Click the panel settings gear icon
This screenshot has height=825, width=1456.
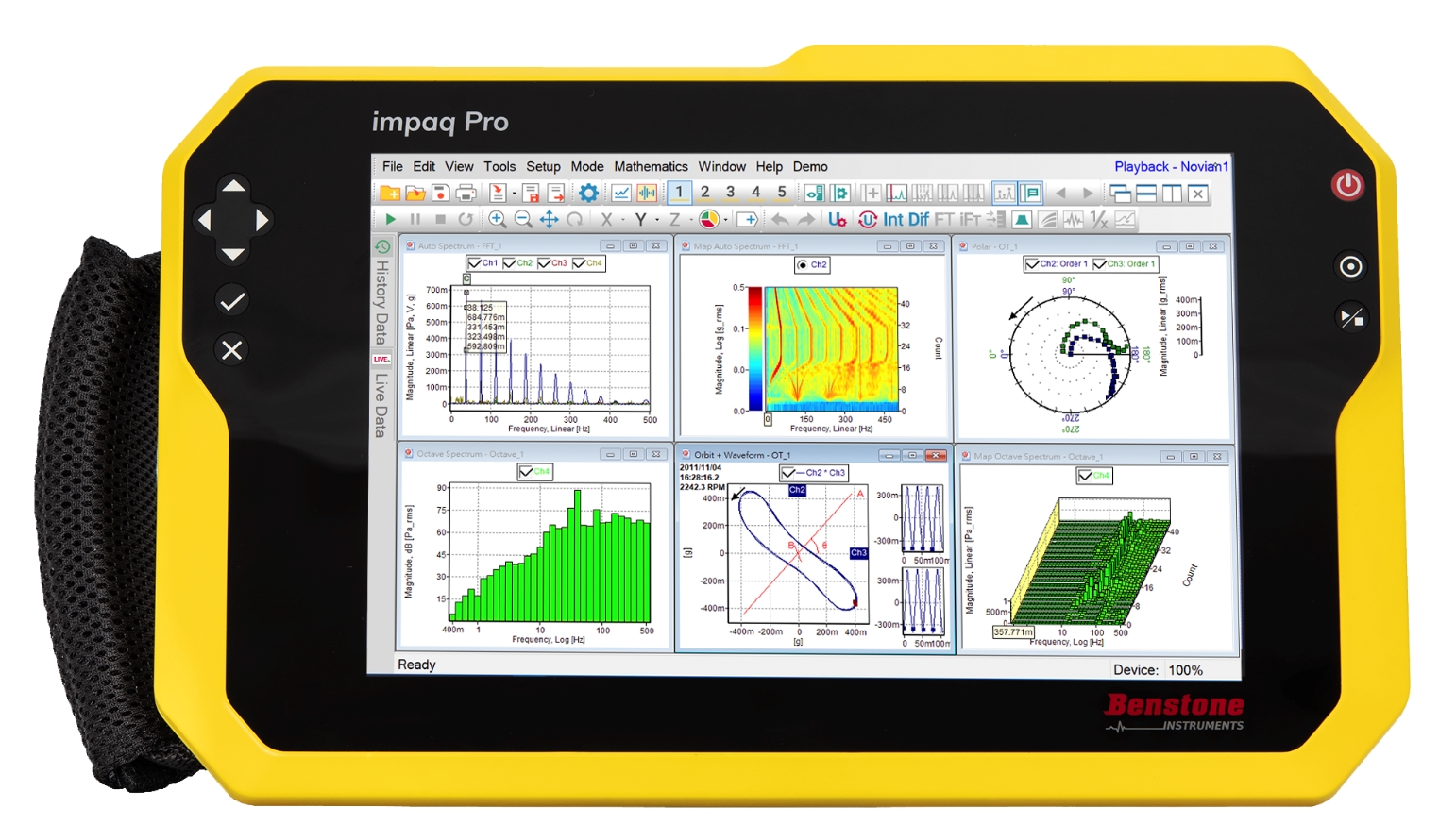839,194
